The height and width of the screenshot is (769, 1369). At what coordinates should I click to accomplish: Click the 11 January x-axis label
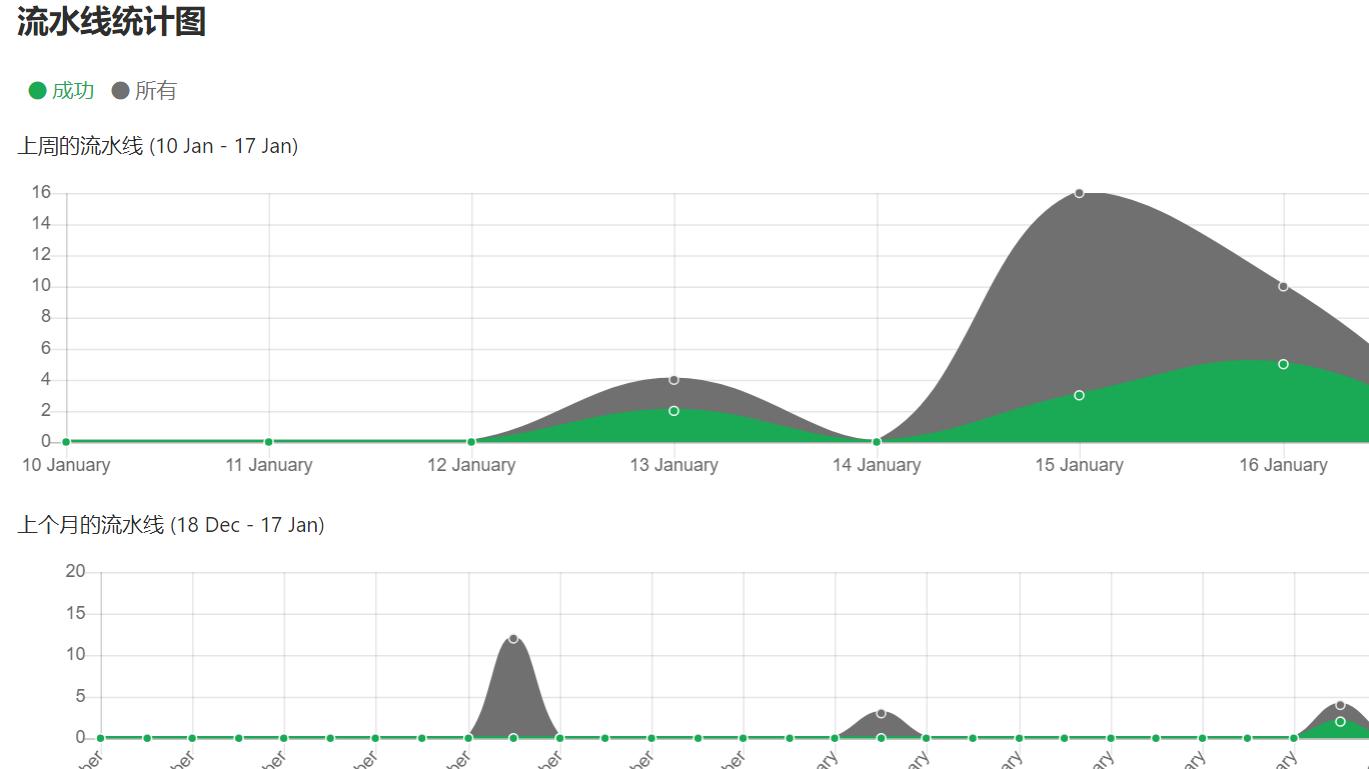[269, 465]
